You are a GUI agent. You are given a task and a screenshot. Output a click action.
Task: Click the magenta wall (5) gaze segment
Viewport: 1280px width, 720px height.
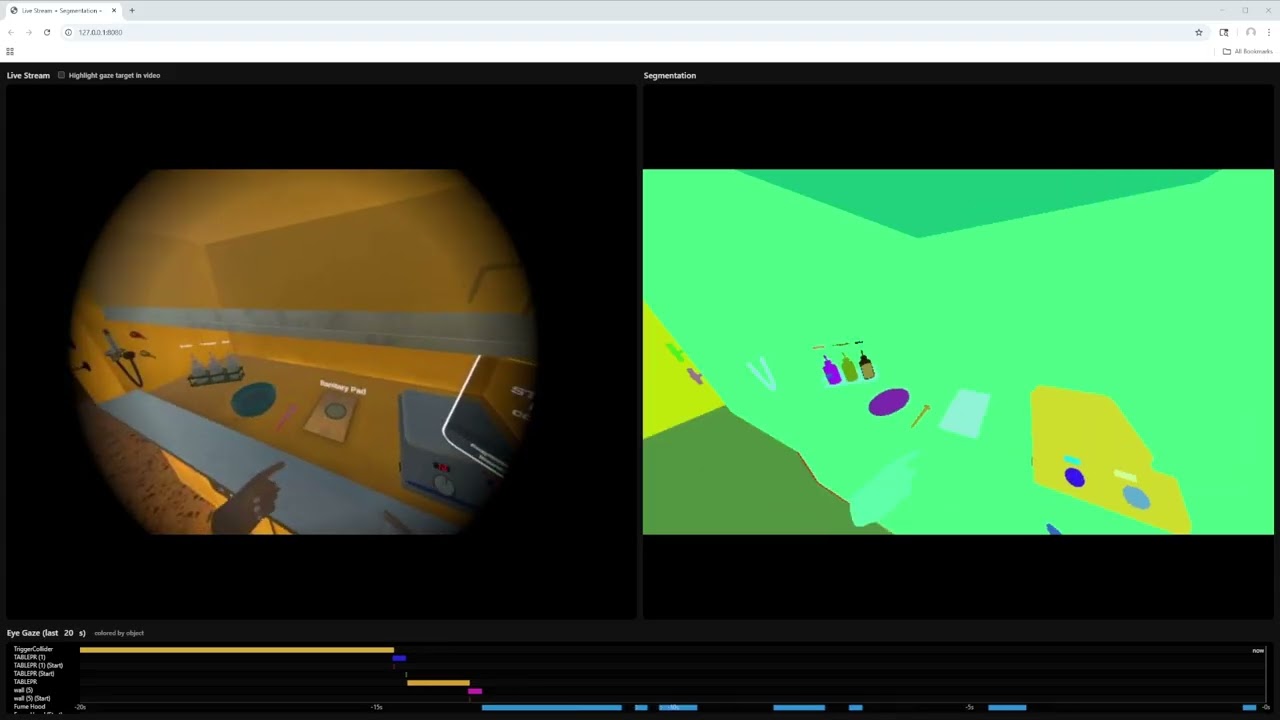pyautogui.click(x=475, y=690)
